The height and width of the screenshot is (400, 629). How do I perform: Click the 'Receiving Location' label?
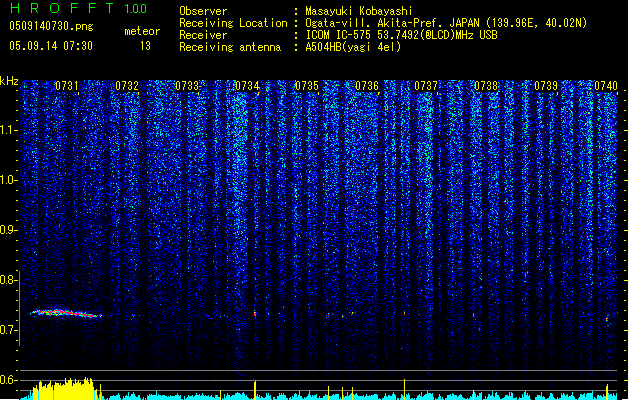[233, 23]
